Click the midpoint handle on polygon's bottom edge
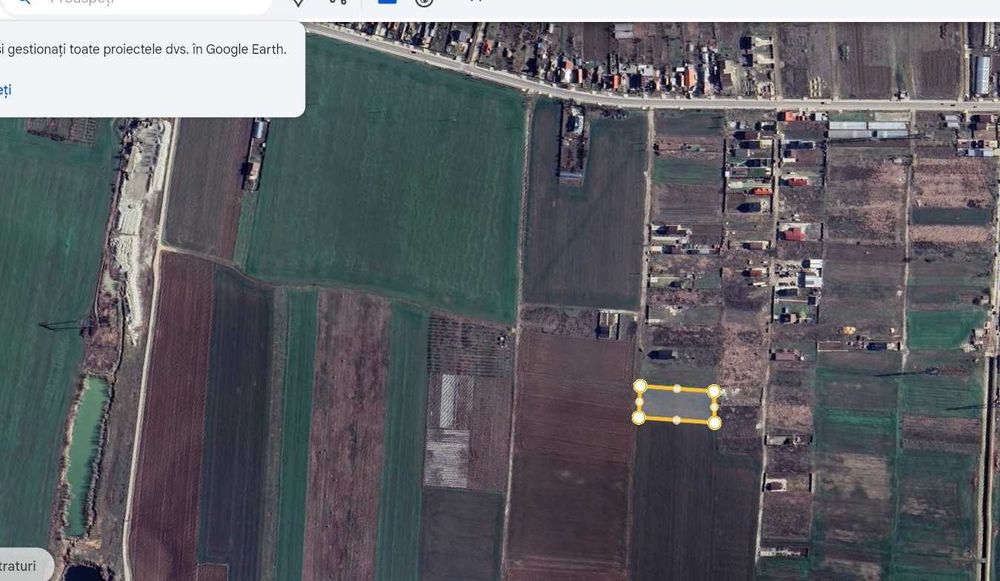The image size is (1000, 581). pos(676,420)
